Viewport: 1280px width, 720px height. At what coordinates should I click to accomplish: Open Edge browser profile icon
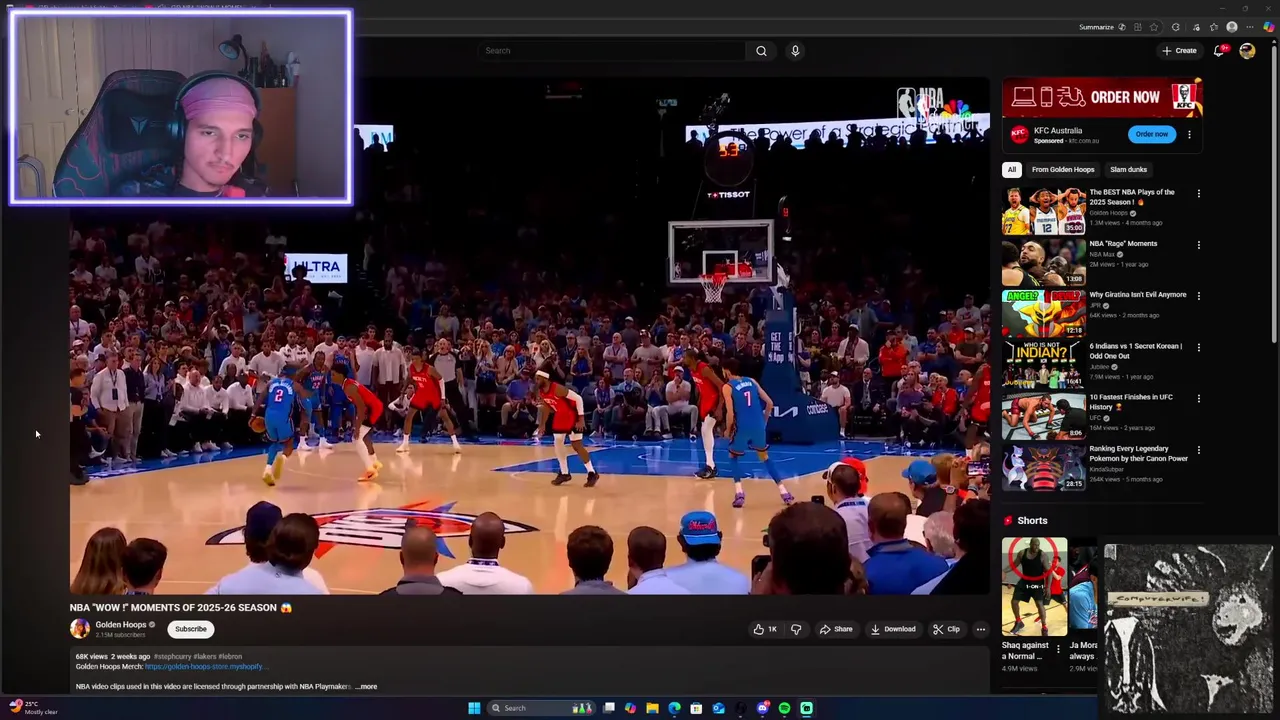(1232, 27)
